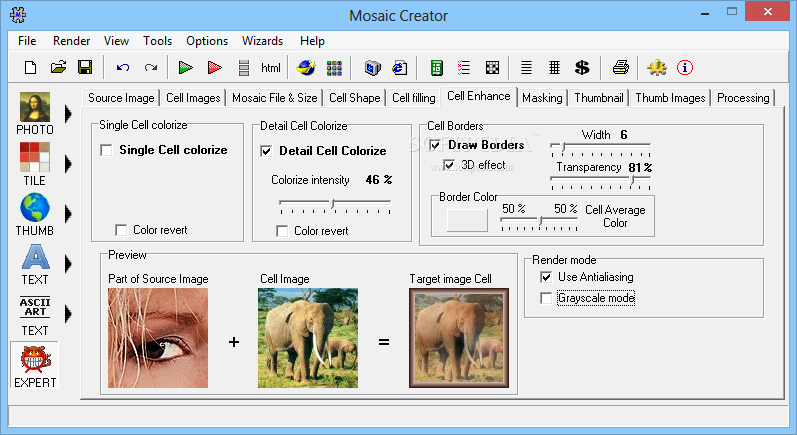Switch to the Processing tab
Viewport: 797px width, 435px height.
[743, 98]
